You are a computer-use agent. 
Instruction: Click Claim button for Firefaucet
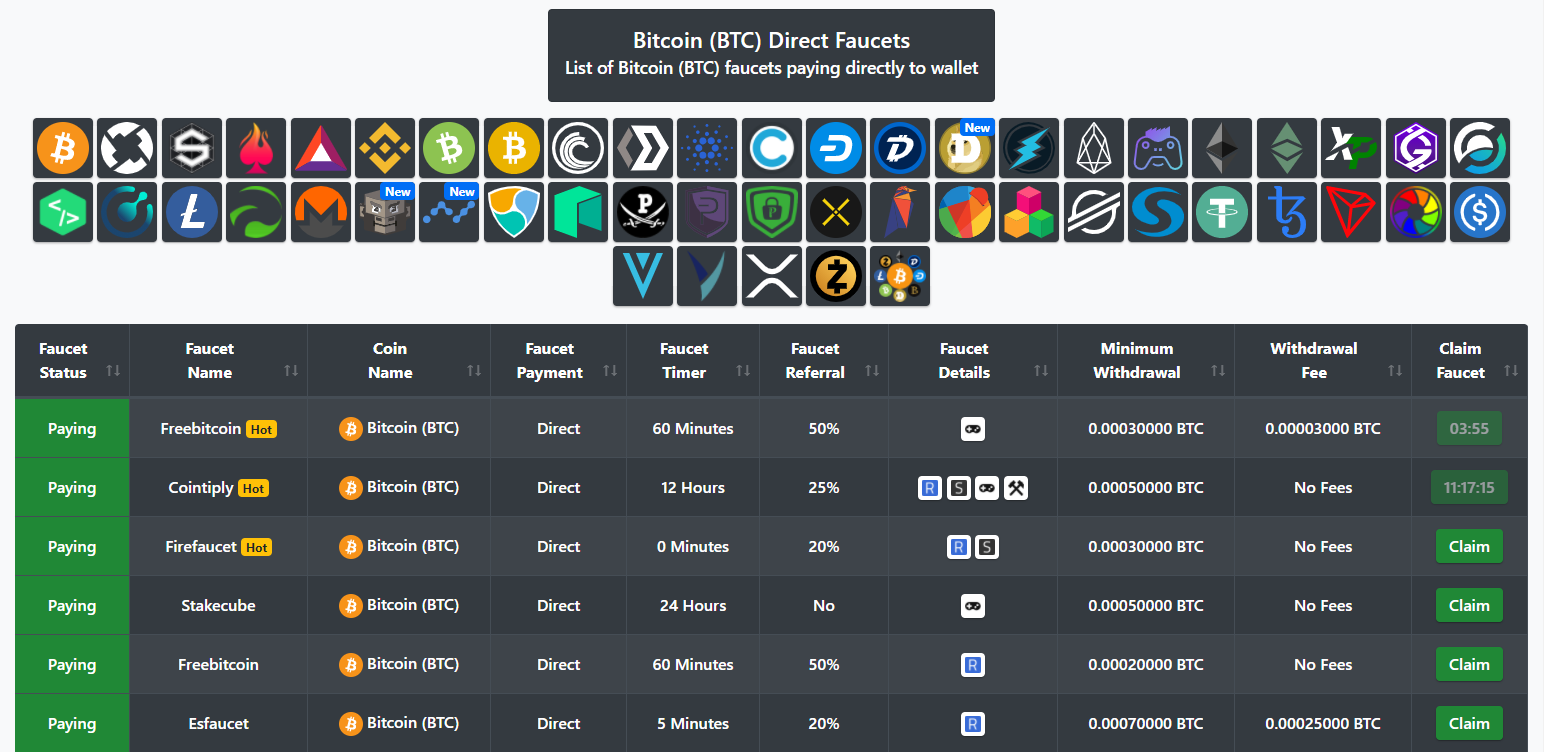(x=1469, y=547)
